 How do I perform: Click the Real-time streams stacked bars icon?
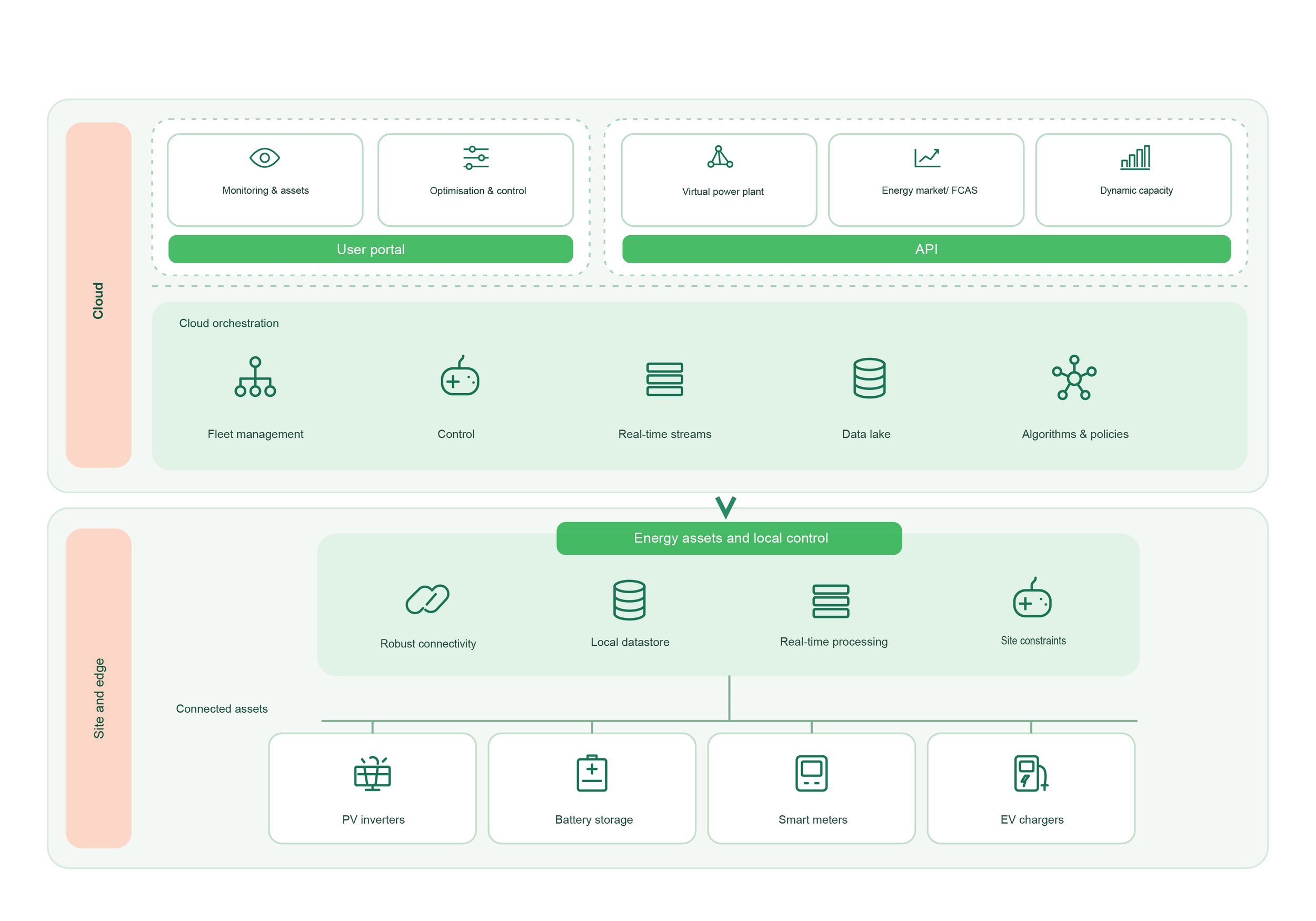pyautogui.click(x=665, y=379)
